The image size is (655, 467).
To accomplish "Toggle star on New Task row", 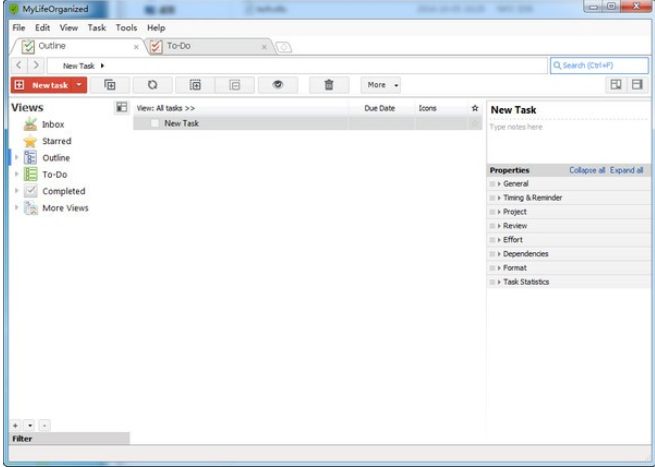I will tap(475, 123).
